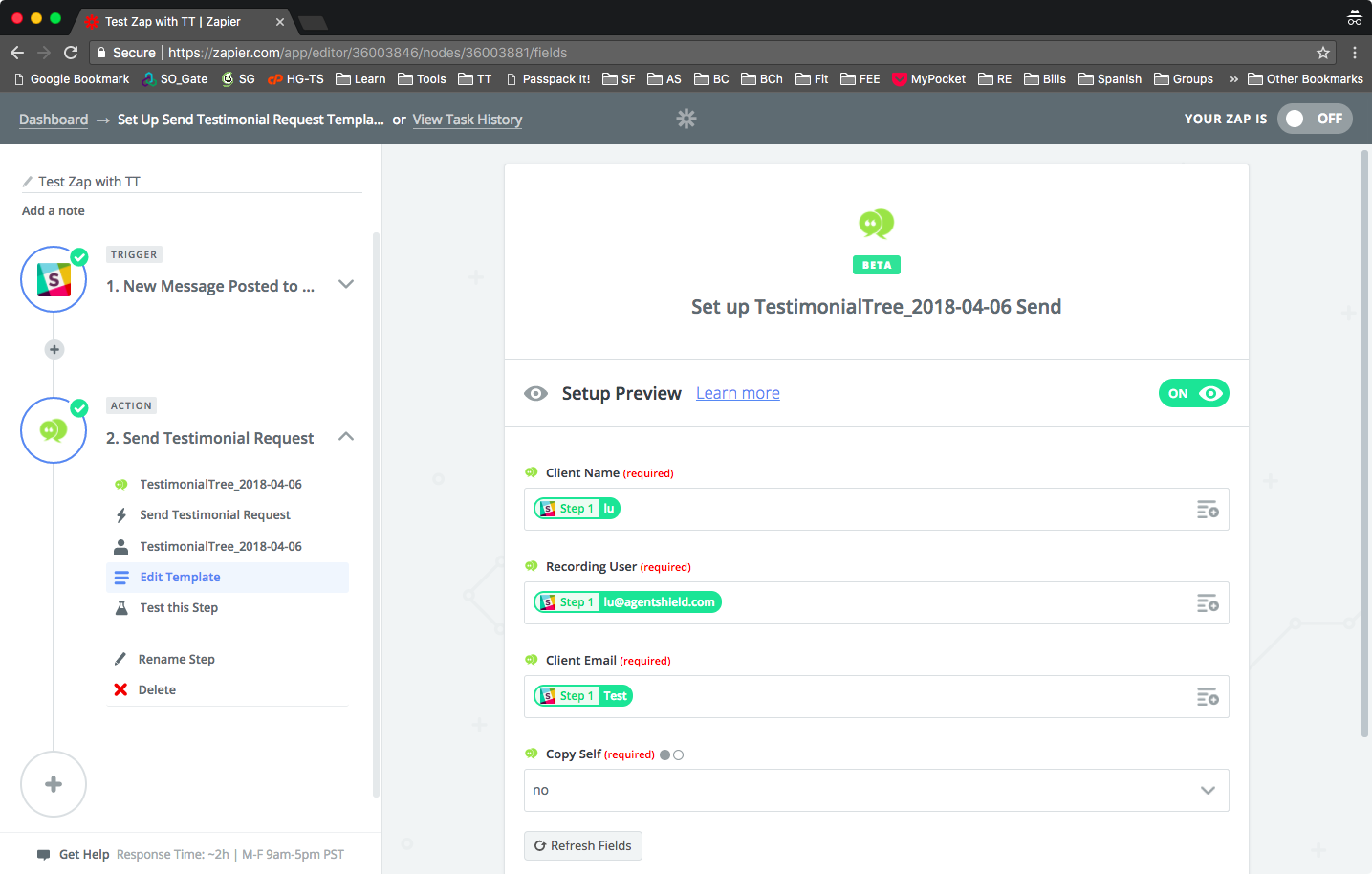Click the eye icon beside Setup Preview

[x=536, y=394]
